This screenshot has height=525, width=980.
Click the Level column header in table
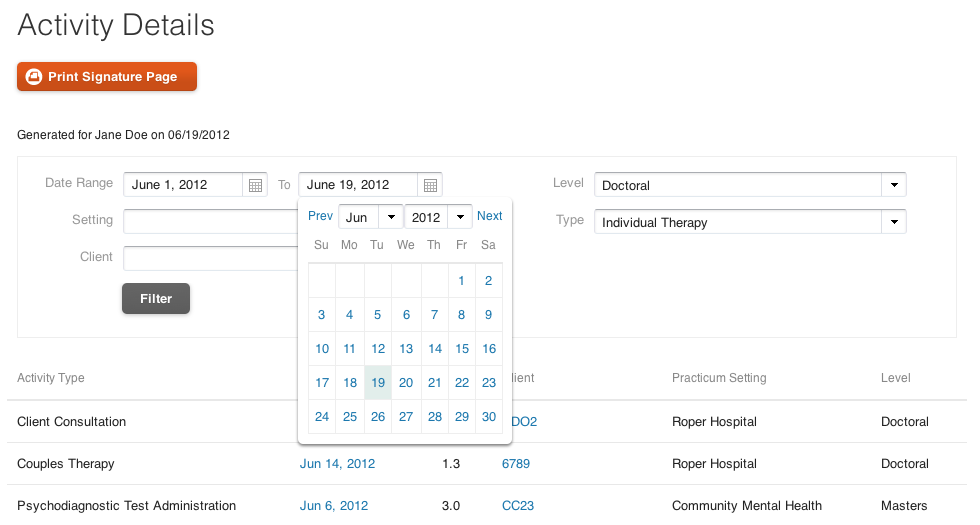click(896, 378)
